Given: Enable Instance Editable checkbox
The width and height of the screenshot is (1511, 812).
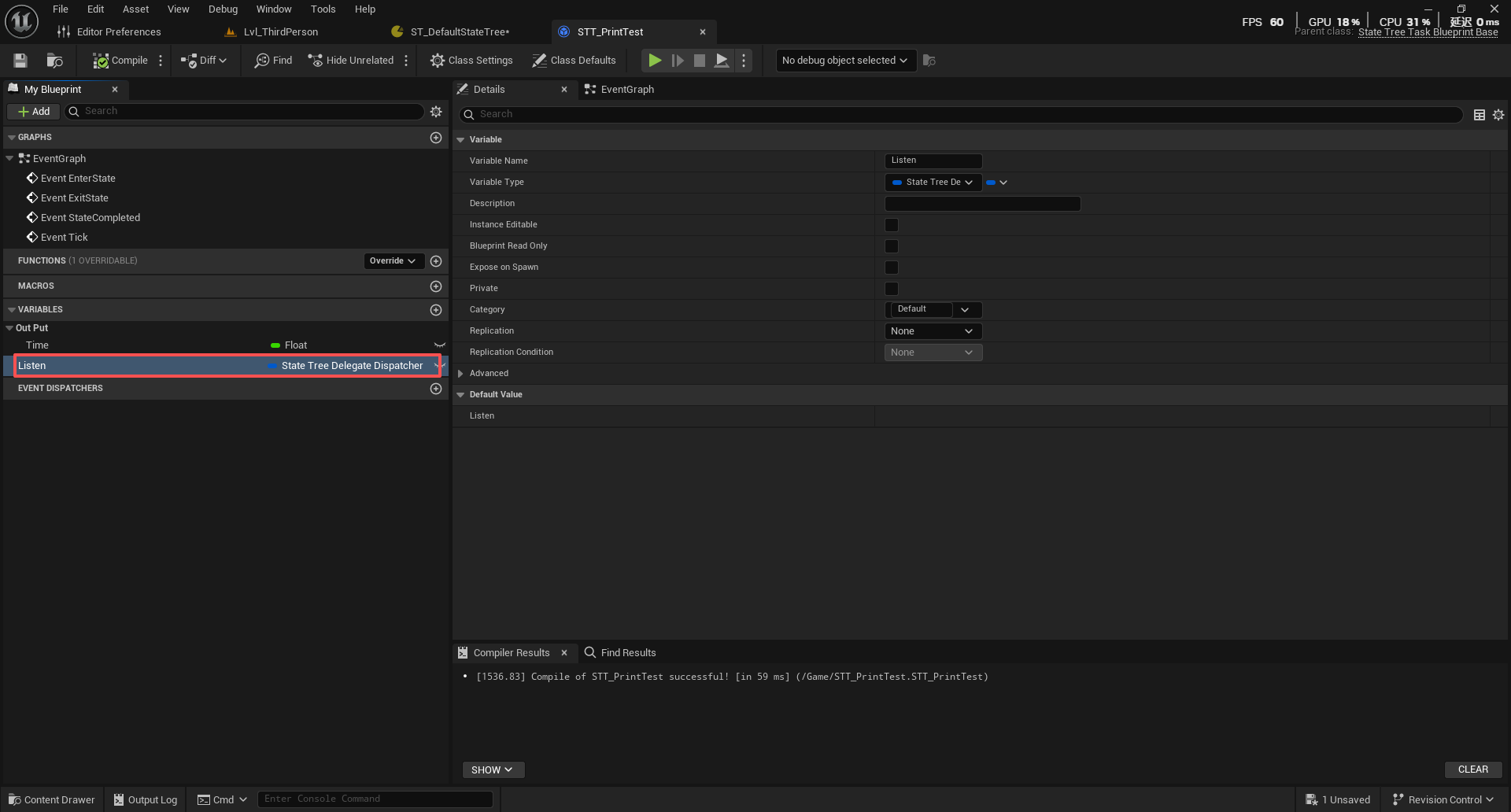Looking at the screenshot, I should [x=892, y=225].
